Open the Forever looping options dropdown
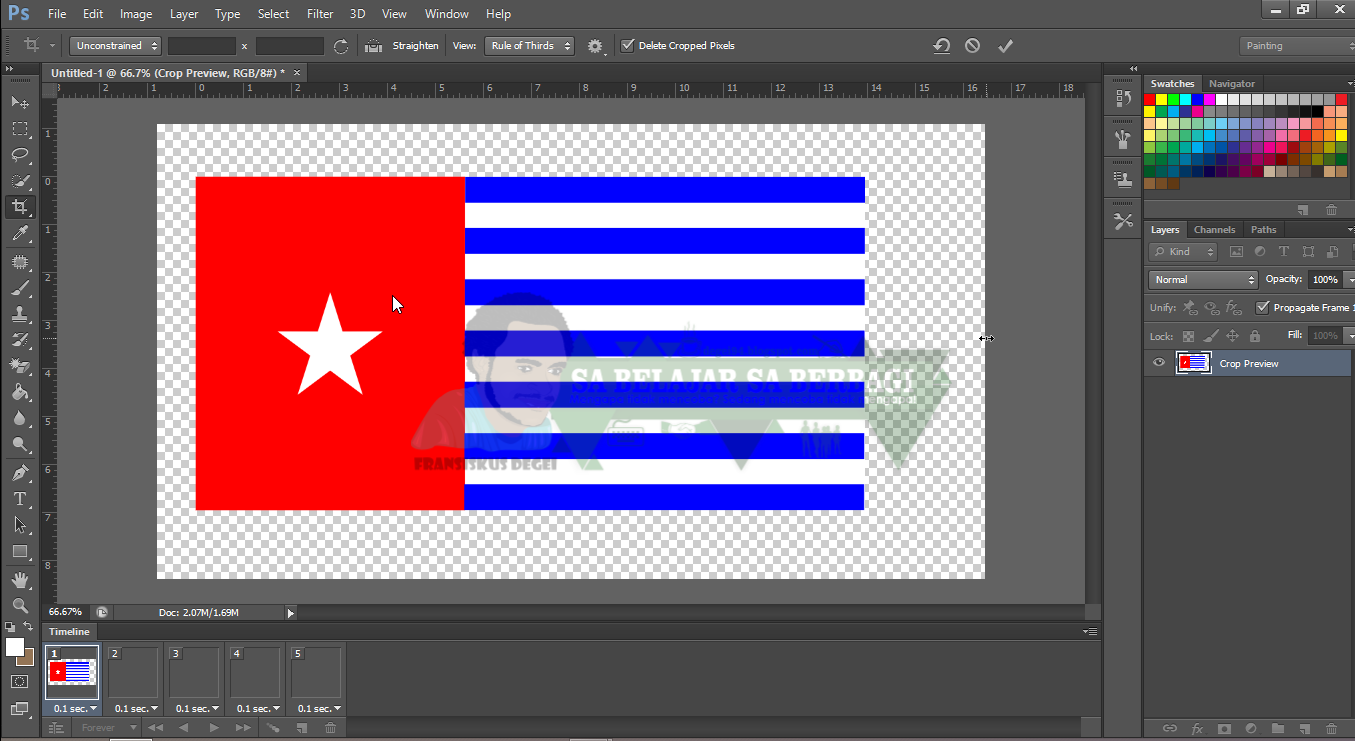This screenshot has height=741, width=1355. 105,728
